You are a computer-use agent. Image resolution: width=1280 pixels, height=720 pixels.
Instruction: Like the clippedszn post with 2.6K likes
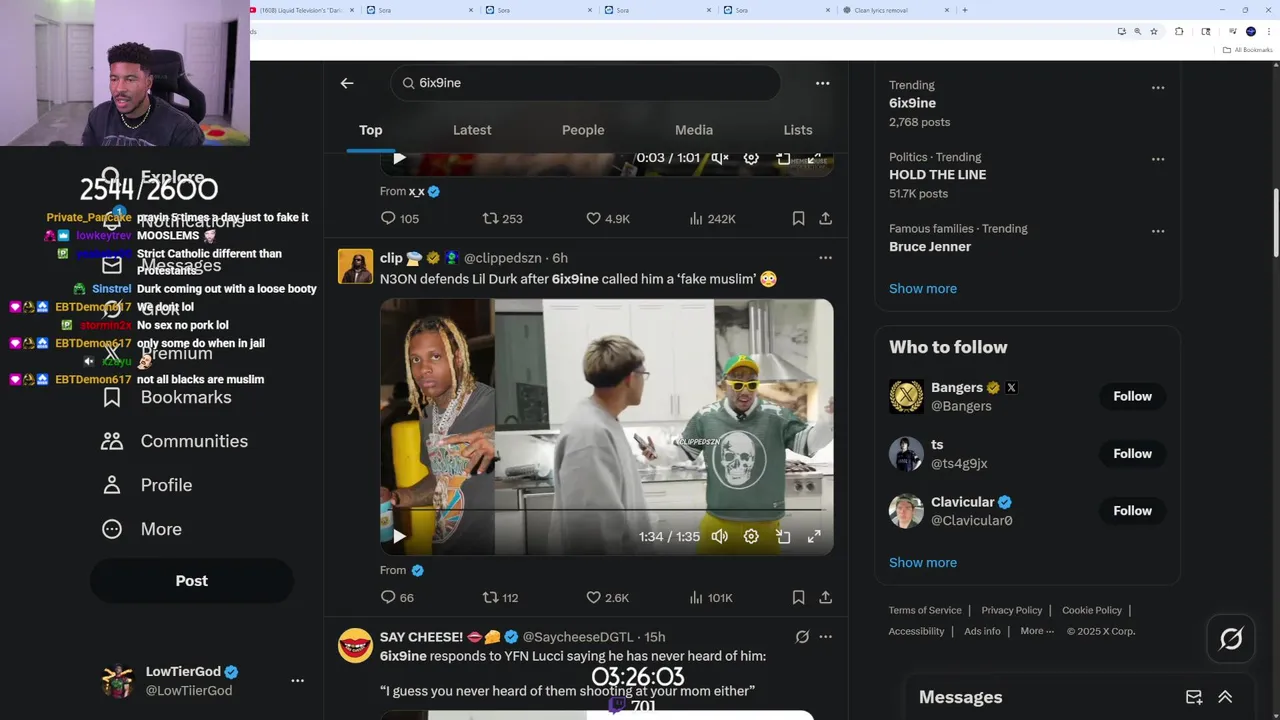tap(607, 597)
